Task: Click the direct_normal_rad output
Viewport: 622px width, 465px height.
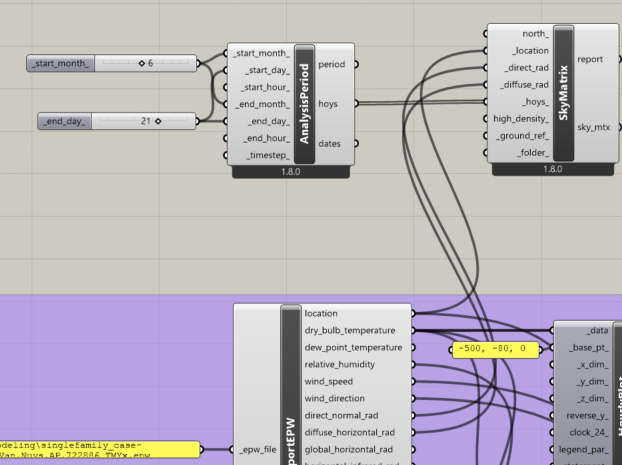Action: [x=341, y=415]
